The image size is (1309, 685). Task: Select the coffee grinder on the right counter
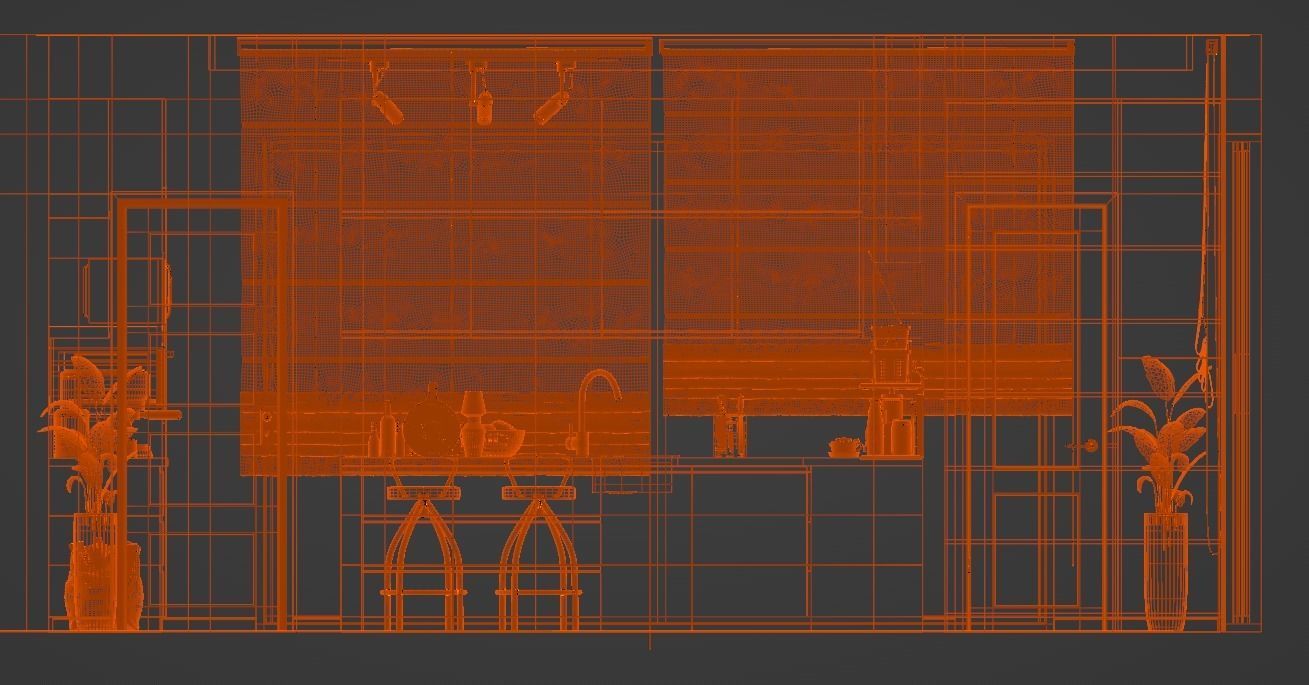[891, 390]
